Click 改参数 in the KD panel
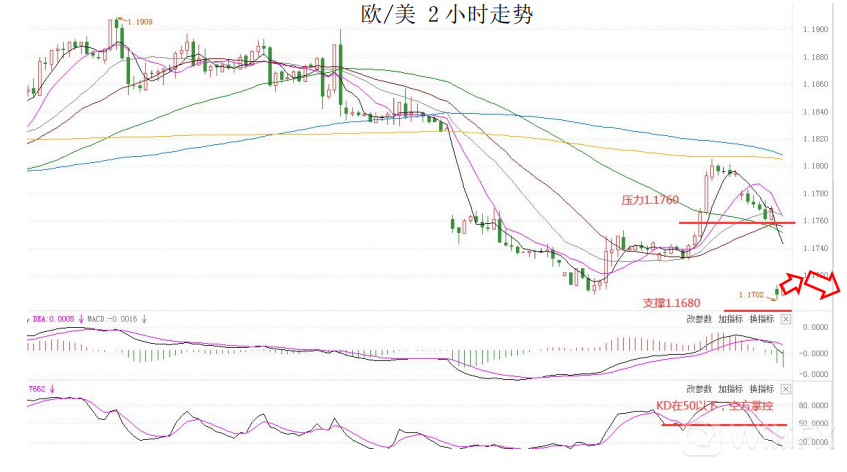The image size is (847, 472). tap(699, 389)
